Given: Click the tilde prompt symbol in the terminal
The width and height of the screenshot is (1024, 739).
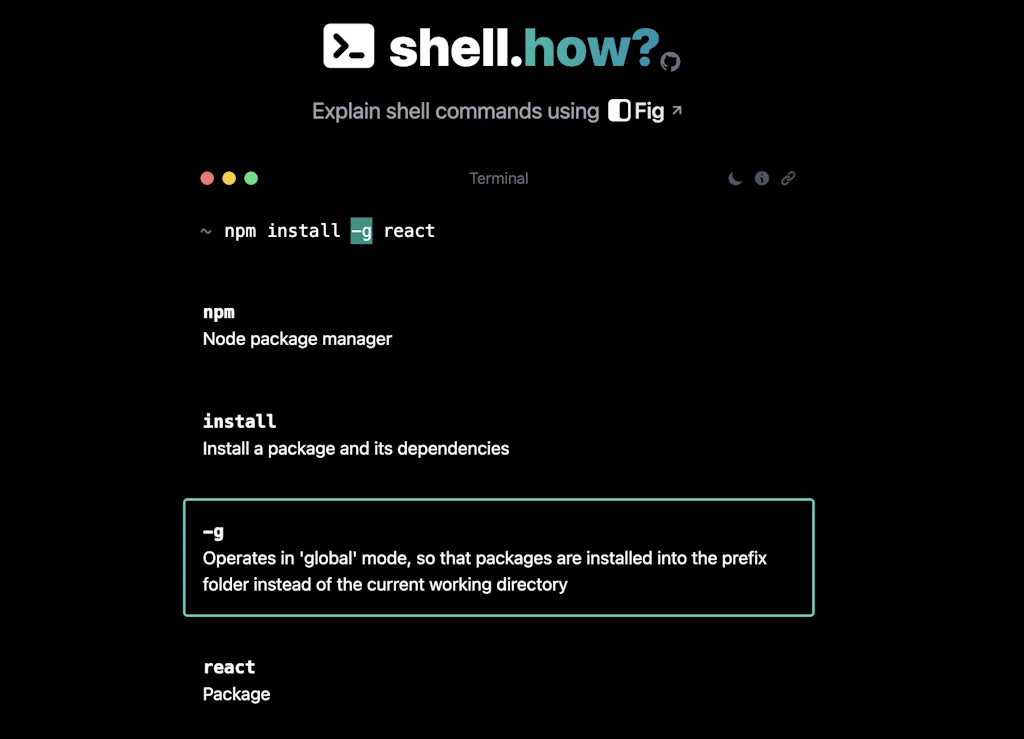Looking at the screenshot, I should [206, 231].
